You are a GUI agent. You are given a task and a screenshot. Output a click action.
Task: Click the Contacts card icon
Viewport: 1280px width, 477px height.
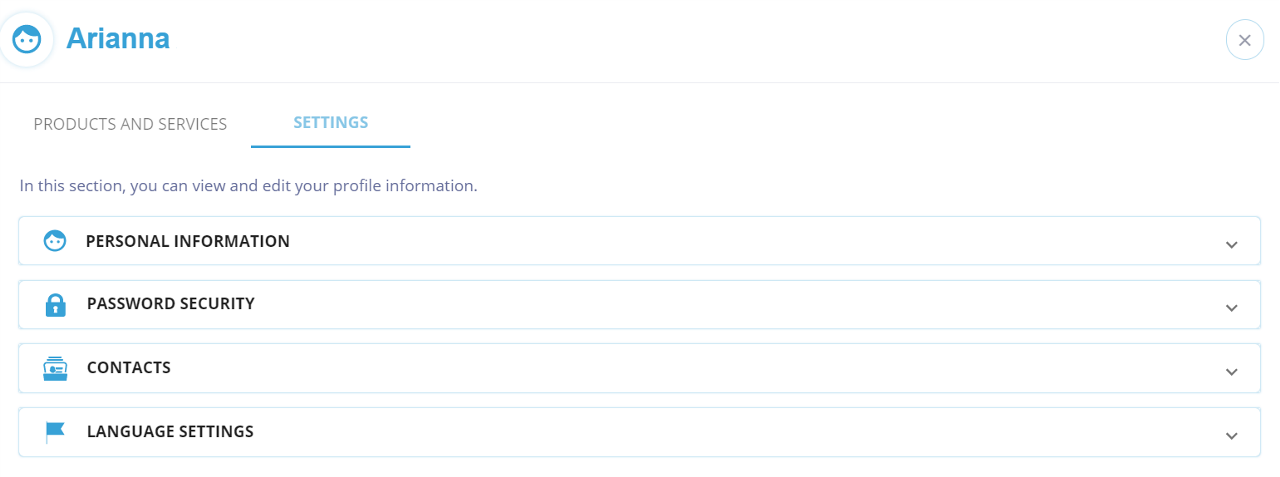pyautogui.click(x=55, y=368)
